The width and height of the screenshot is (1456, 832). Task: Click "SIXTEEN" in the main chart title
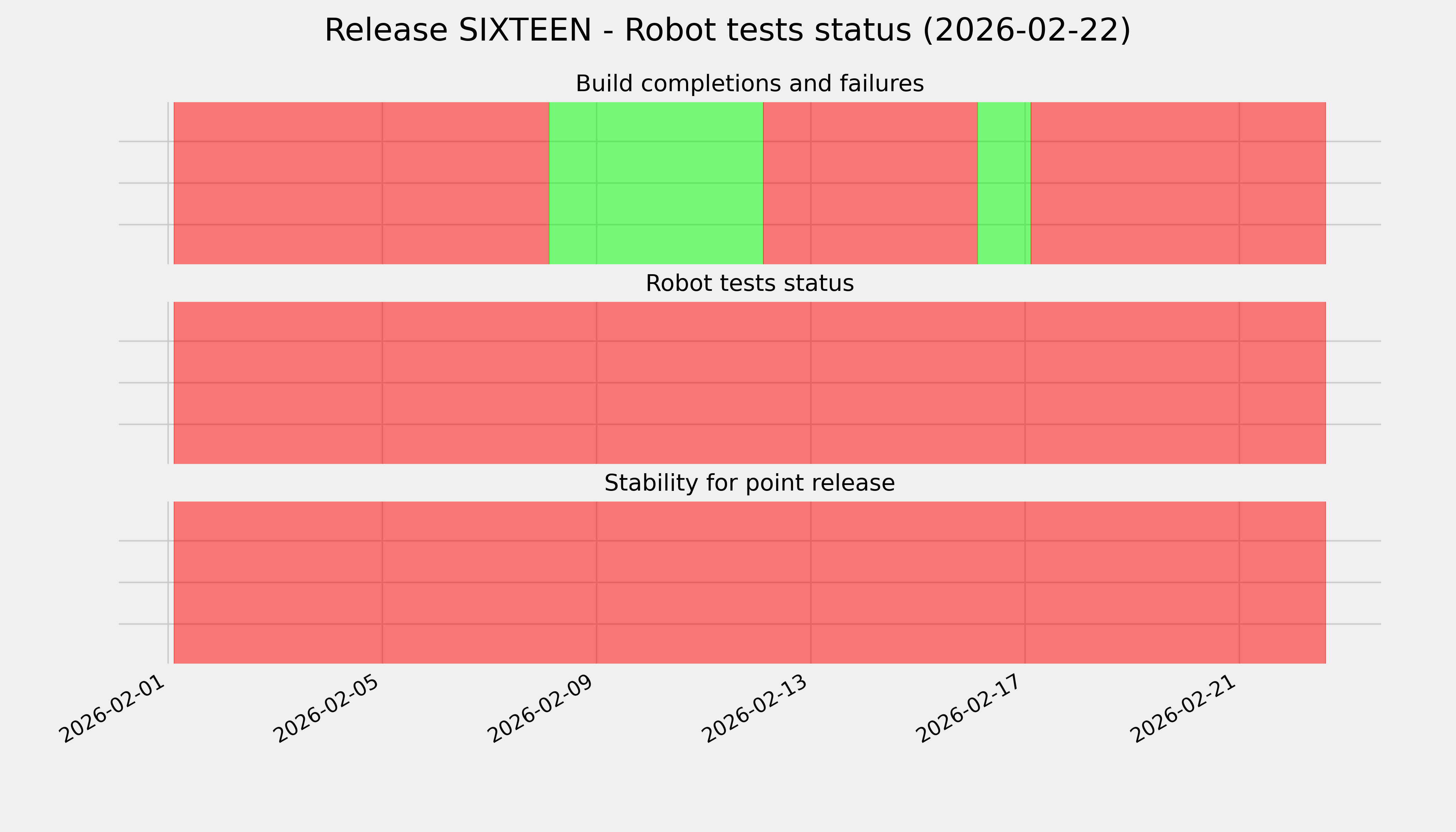(525, 30)
